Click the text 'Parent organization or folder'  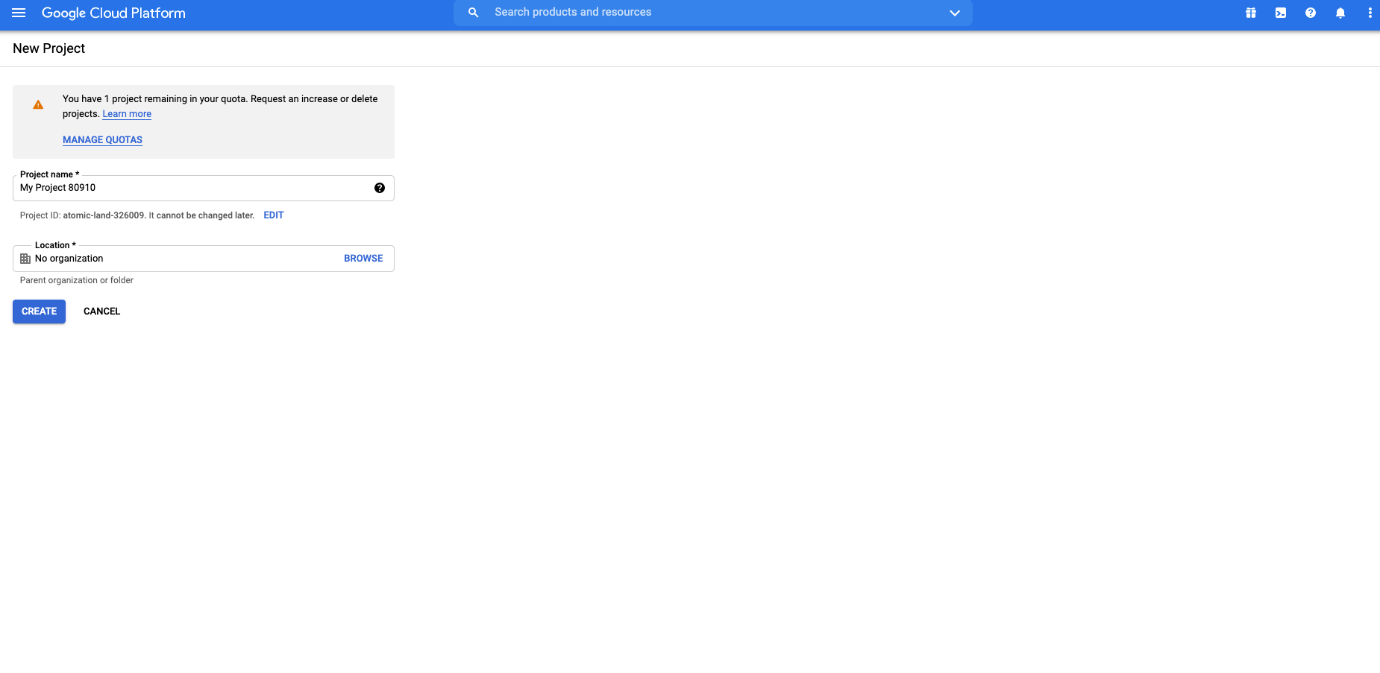point(77,280)
